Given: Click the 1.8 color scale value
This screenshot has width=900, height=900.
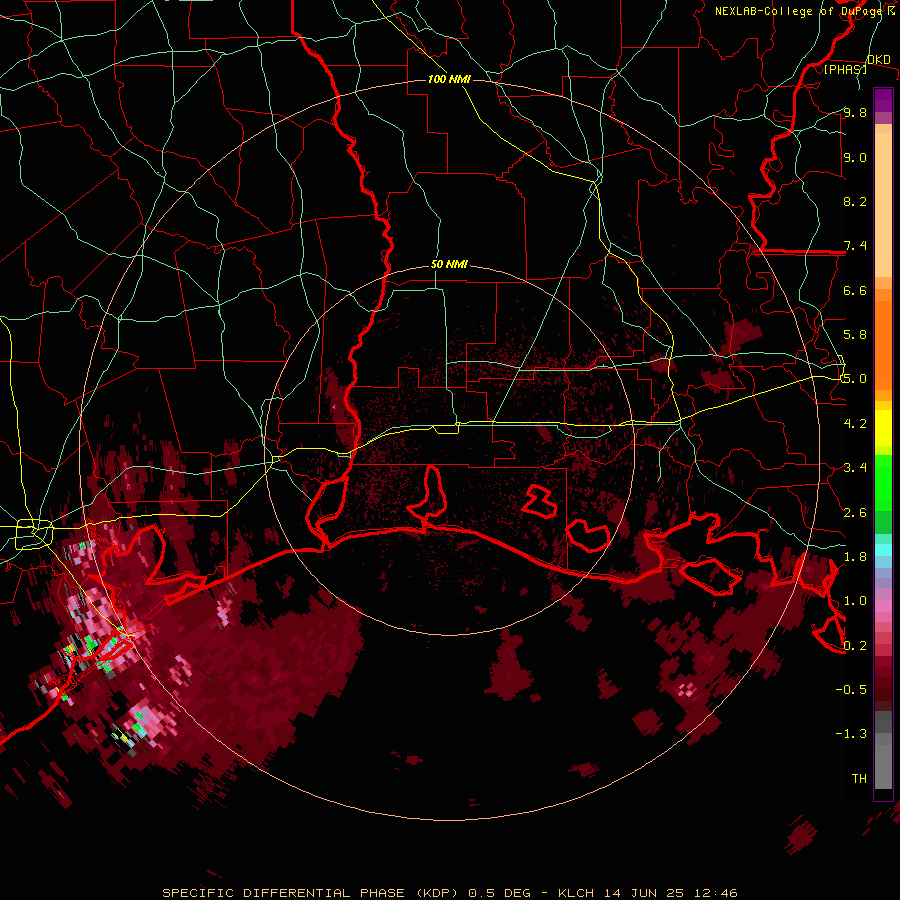Looking at the screenshot, I should point(855,557).
